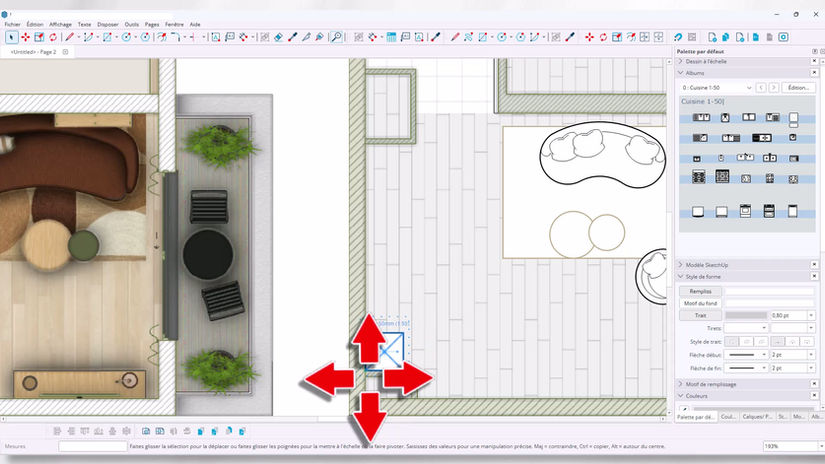Select the second Style de trait corner option
The height and width of the screenshot is (464, 825).
pos(746,341)
